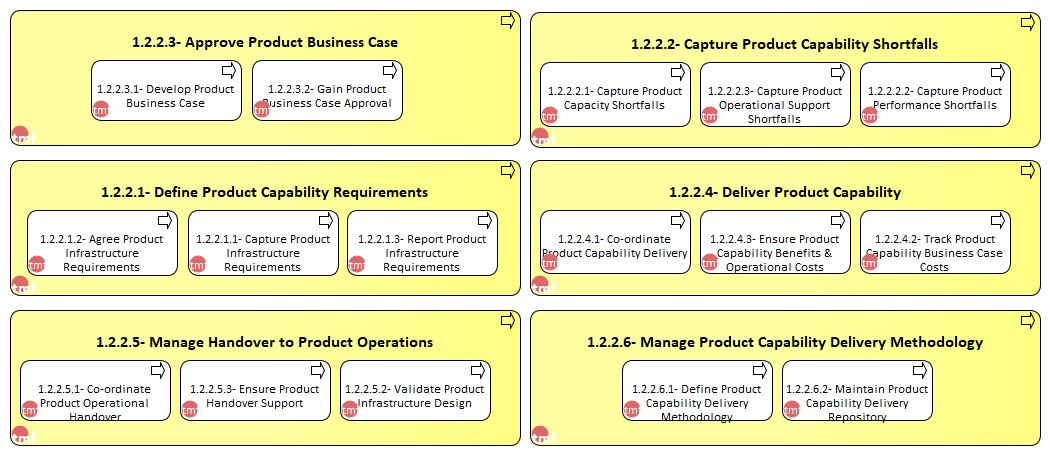
Task: Select Capture Product Operational Support Shortfalls box
Action: (x=775, y=94)
